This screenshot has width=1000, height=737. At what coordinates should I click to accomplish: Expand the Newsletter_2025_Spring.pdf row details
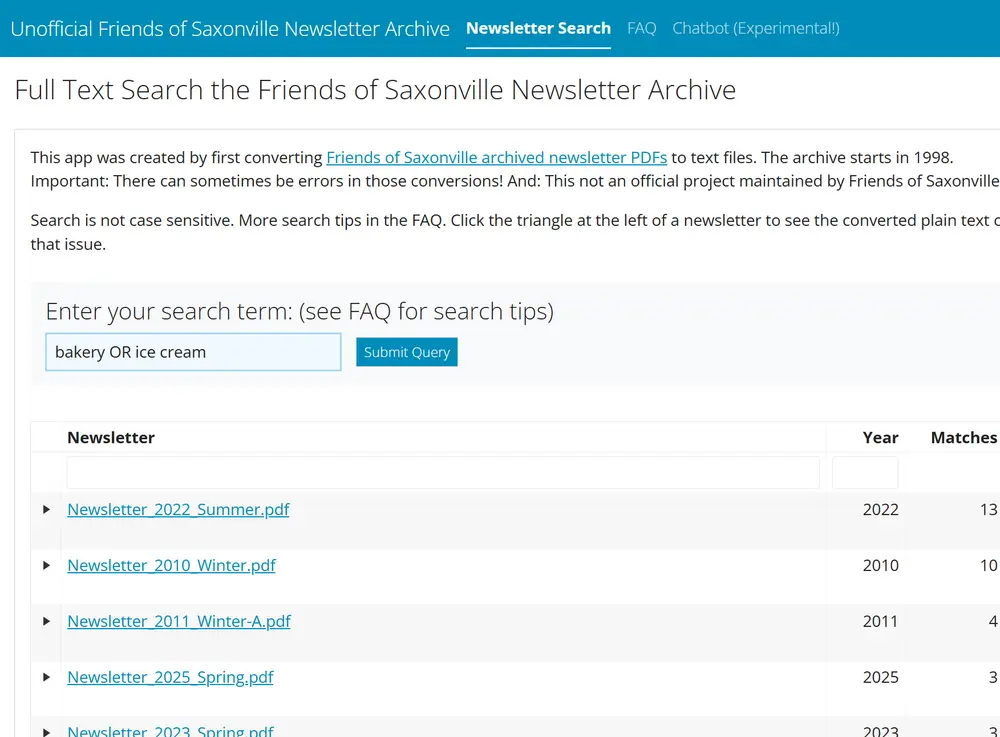click(46, 677)
